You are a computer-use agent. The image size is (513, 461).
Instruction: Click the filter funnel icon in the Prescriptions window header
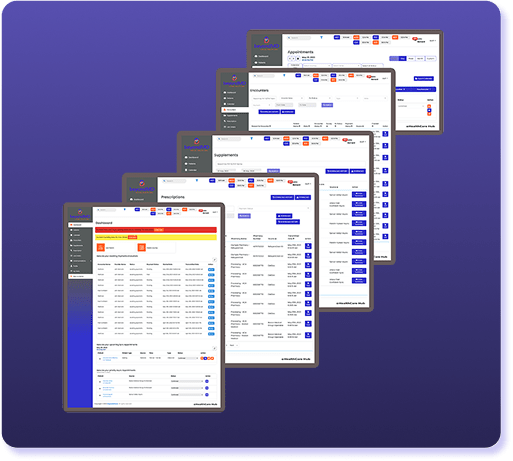point(197,180)
